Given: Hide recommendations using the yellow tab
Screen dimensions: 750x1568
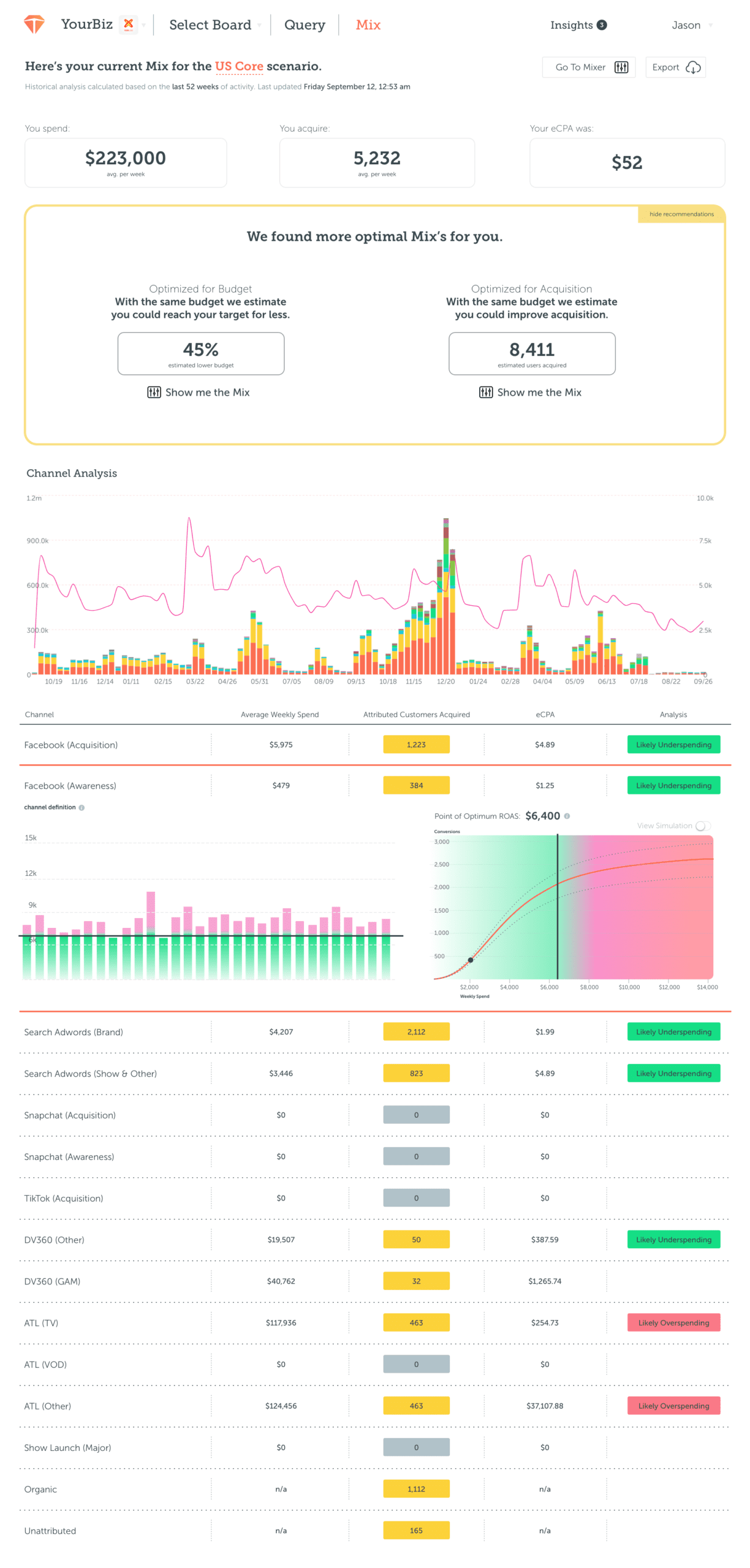Looking at the screenshot, I should [681, 214].
